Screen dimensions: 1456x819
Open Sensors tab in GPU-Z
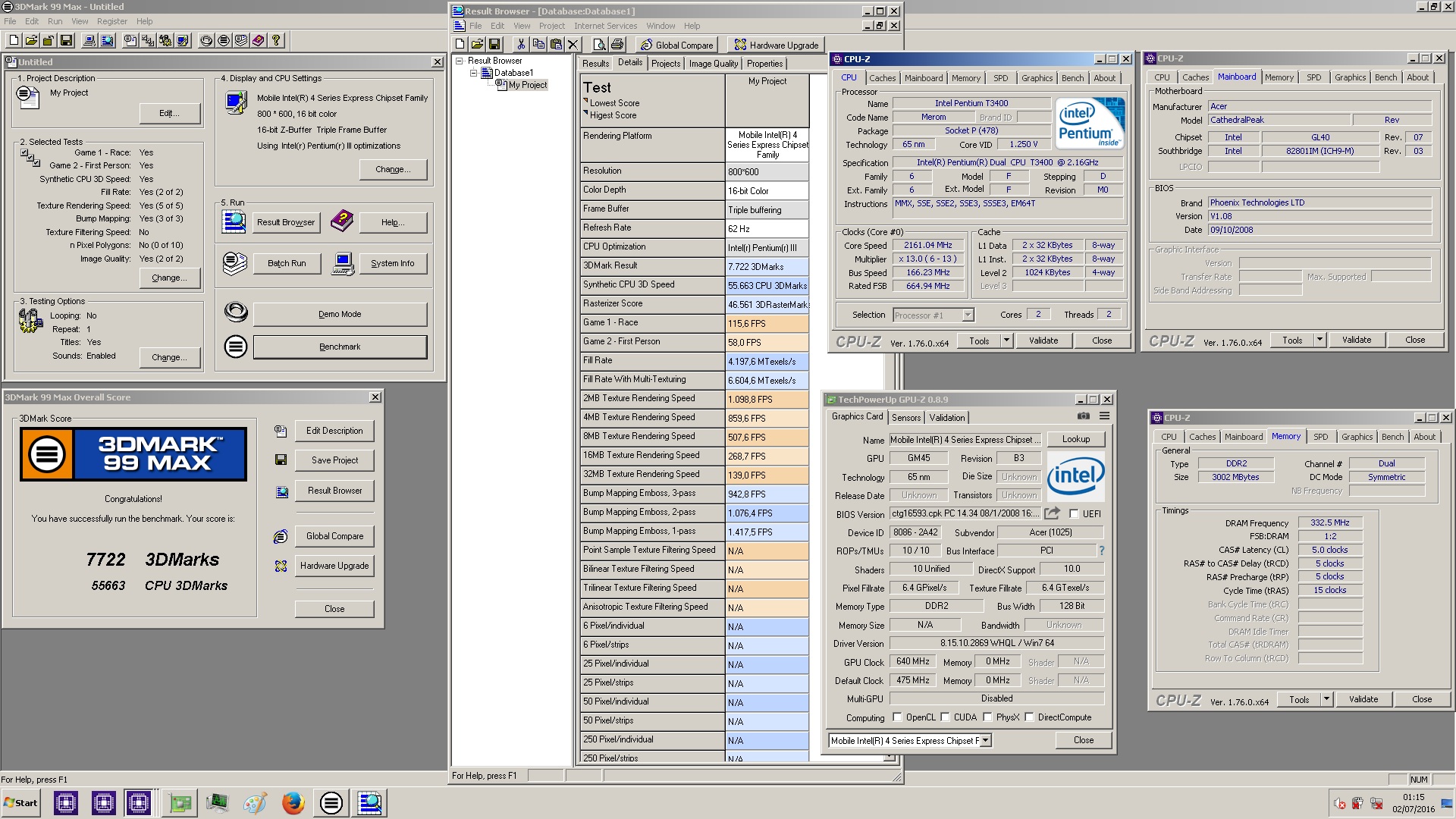click(906, 418)
